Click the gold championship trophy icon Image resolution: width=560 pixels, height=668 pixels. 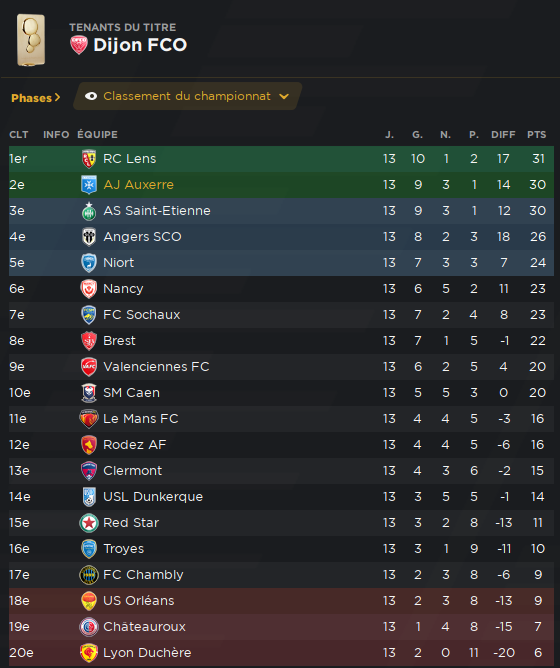coord(31,40)
